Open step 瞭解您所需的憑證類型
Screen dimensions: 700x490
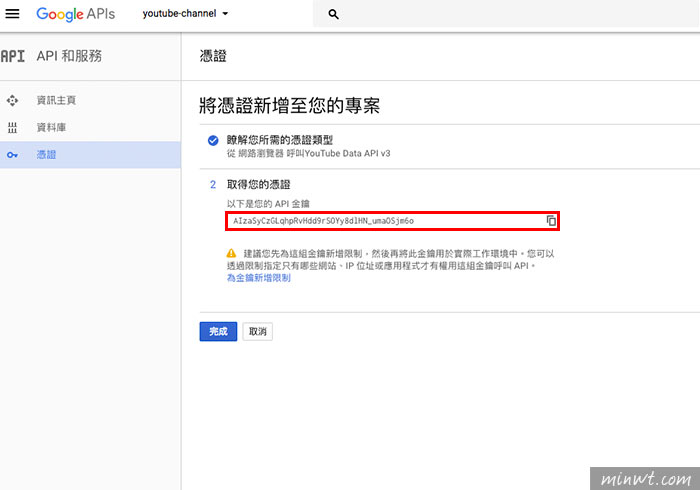(280, 140)
